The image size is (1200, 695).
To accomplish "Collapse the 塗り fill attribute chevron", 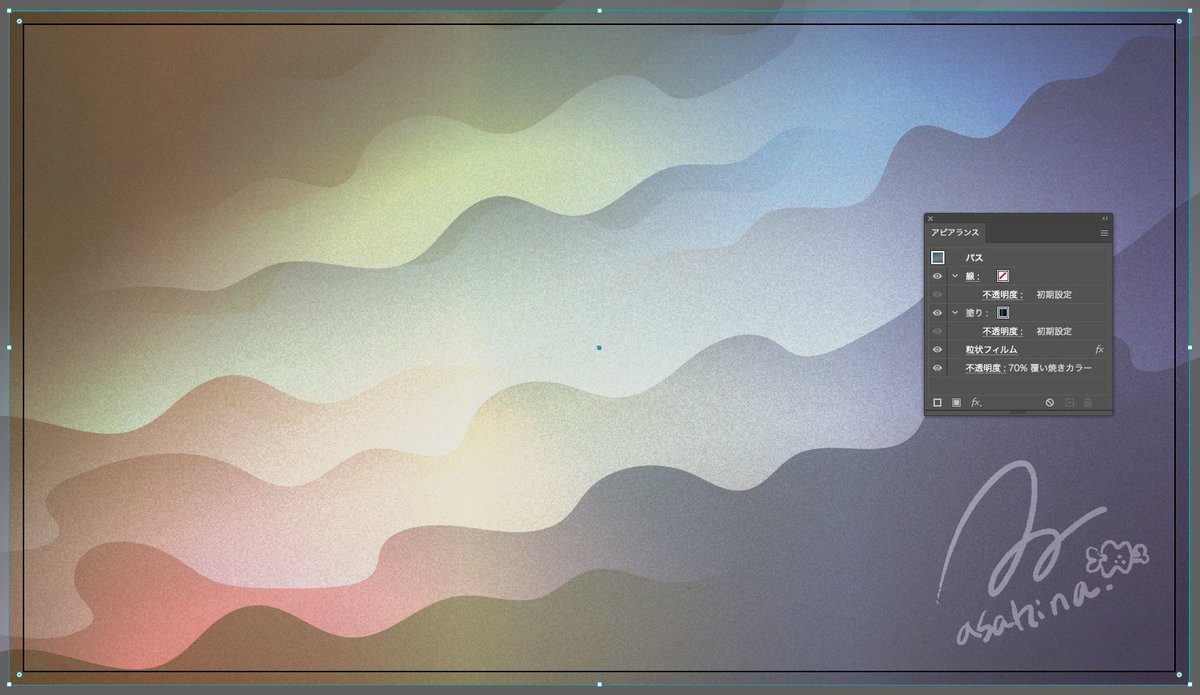I will 955,313.
